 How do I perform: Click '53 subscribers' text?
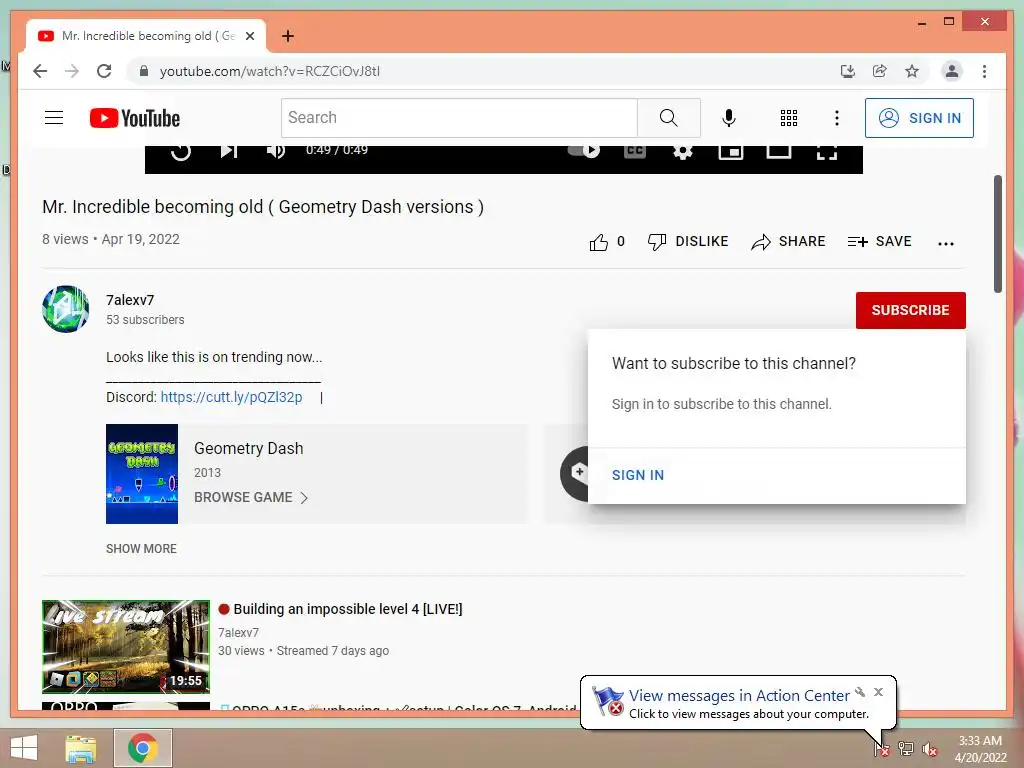(145, 320)
